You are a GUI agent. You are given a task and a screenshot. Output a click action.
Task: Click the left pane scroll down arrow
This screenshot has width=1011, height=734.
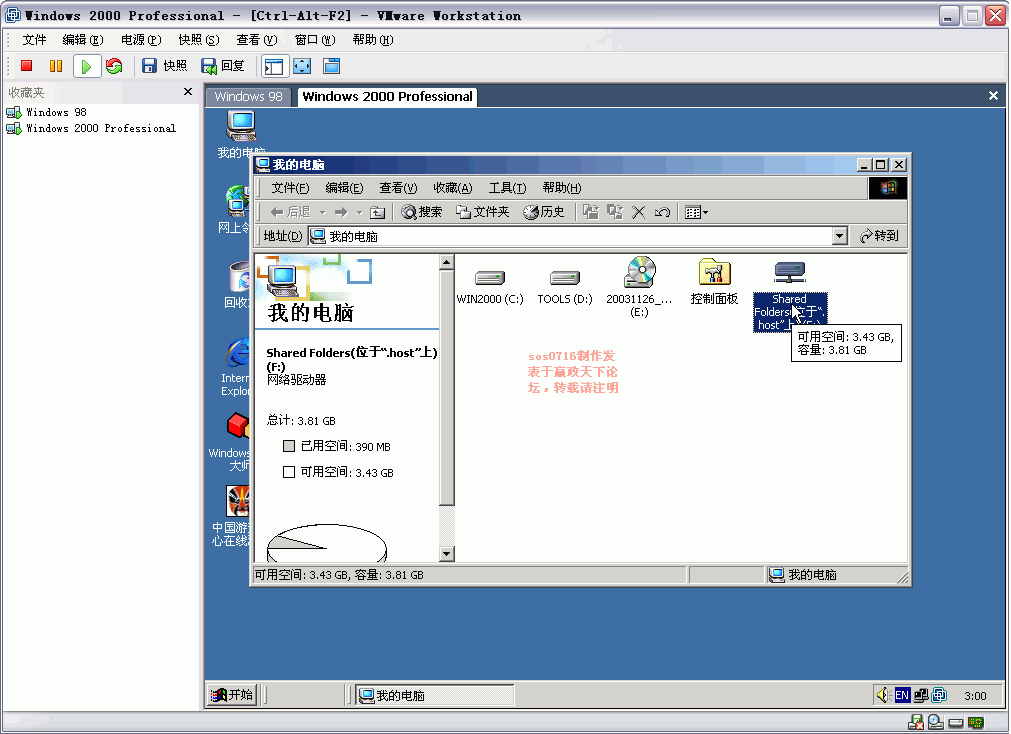[x=446, y=553]
